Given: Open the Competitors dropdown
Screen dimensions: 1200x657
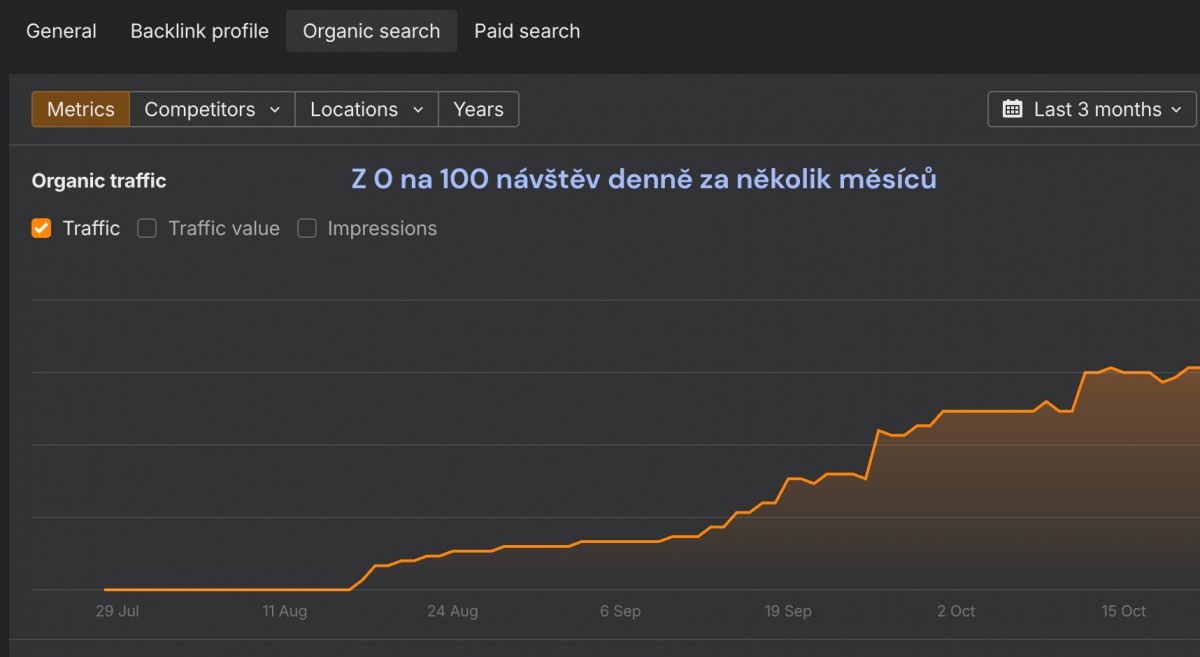Looking at the screenshot, I should pyautogui.click(x=211, y=109).
